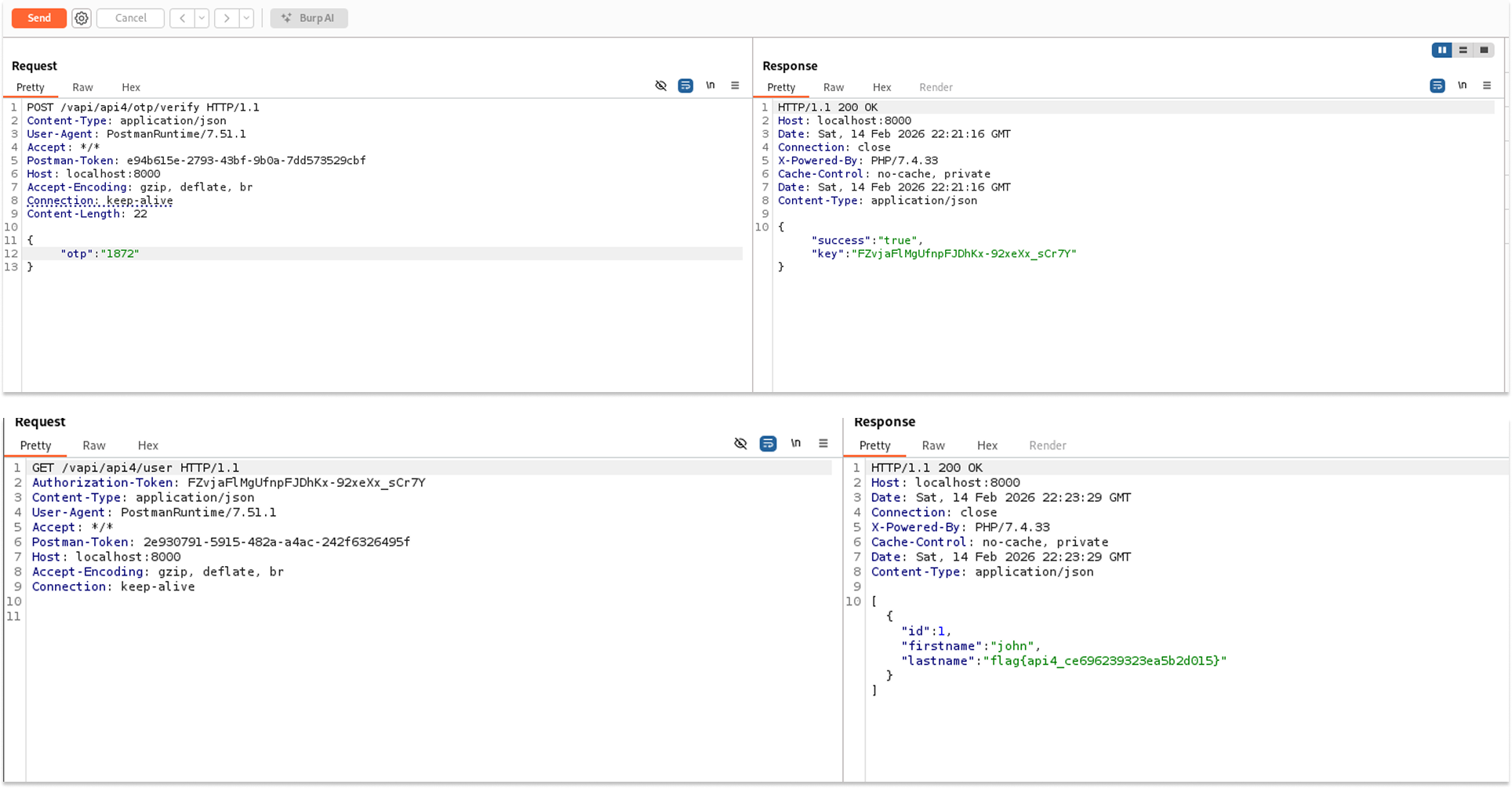The height and width of the screenshot is (788, 1512).
Task: Open the Render tab in the lower response
Action: tap(1047, 445)
